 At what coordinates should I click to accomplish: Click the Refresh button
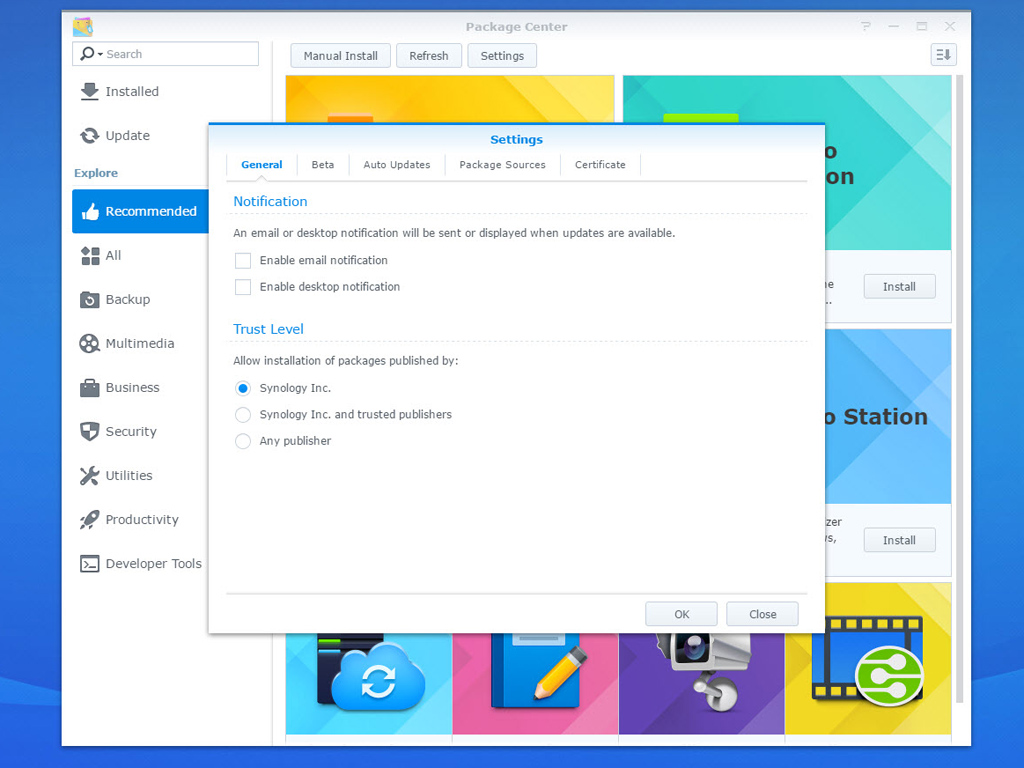click(x=428, y=56)
